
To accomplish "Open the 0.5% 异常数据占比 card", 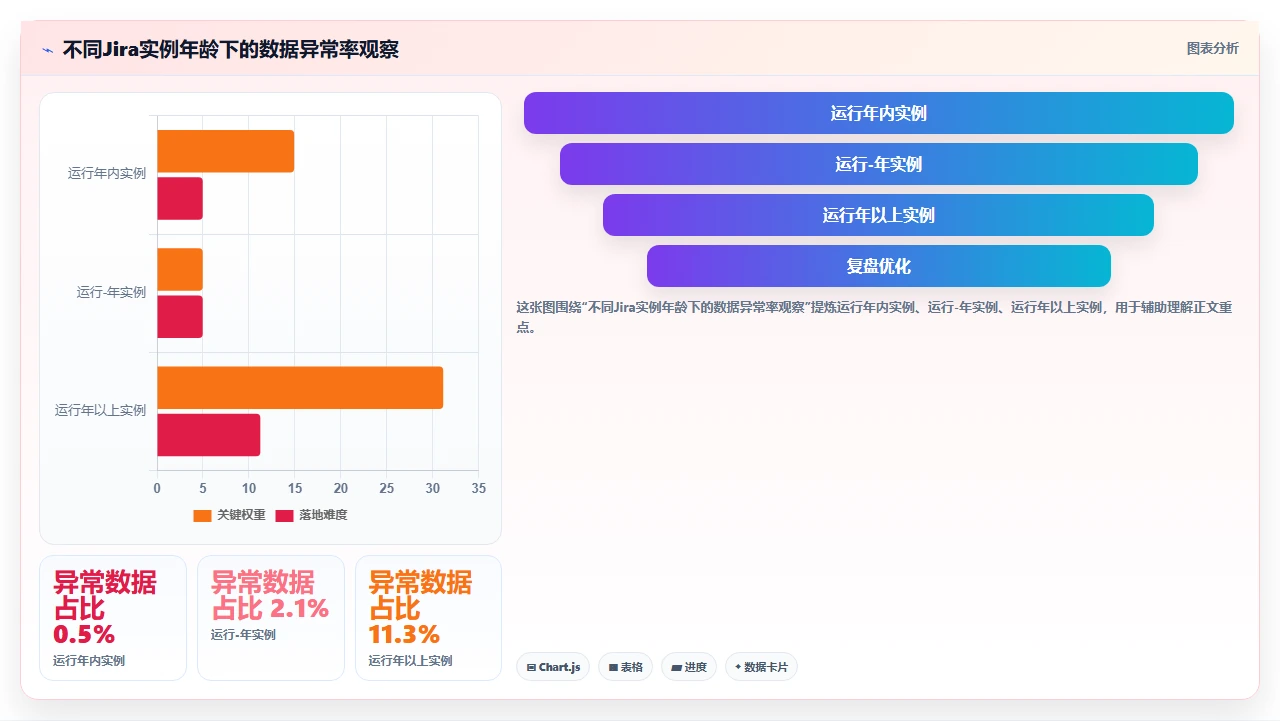I will [113, 618].
